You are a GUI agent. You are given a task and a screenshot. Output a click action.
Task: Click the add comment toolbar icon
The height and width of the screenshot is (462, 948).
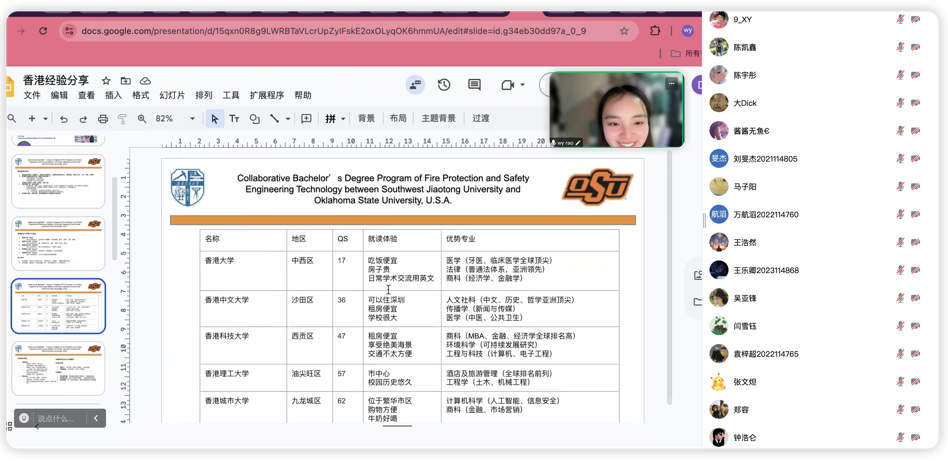coord(306,119)
